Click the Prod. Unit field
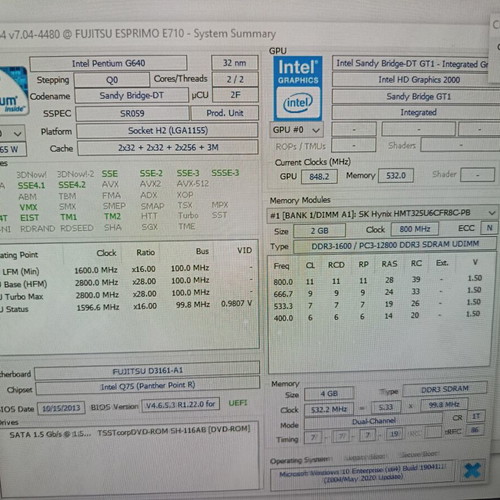Image resolution: width=500 pixels, height=500 pixels. (x=225, y=113)
